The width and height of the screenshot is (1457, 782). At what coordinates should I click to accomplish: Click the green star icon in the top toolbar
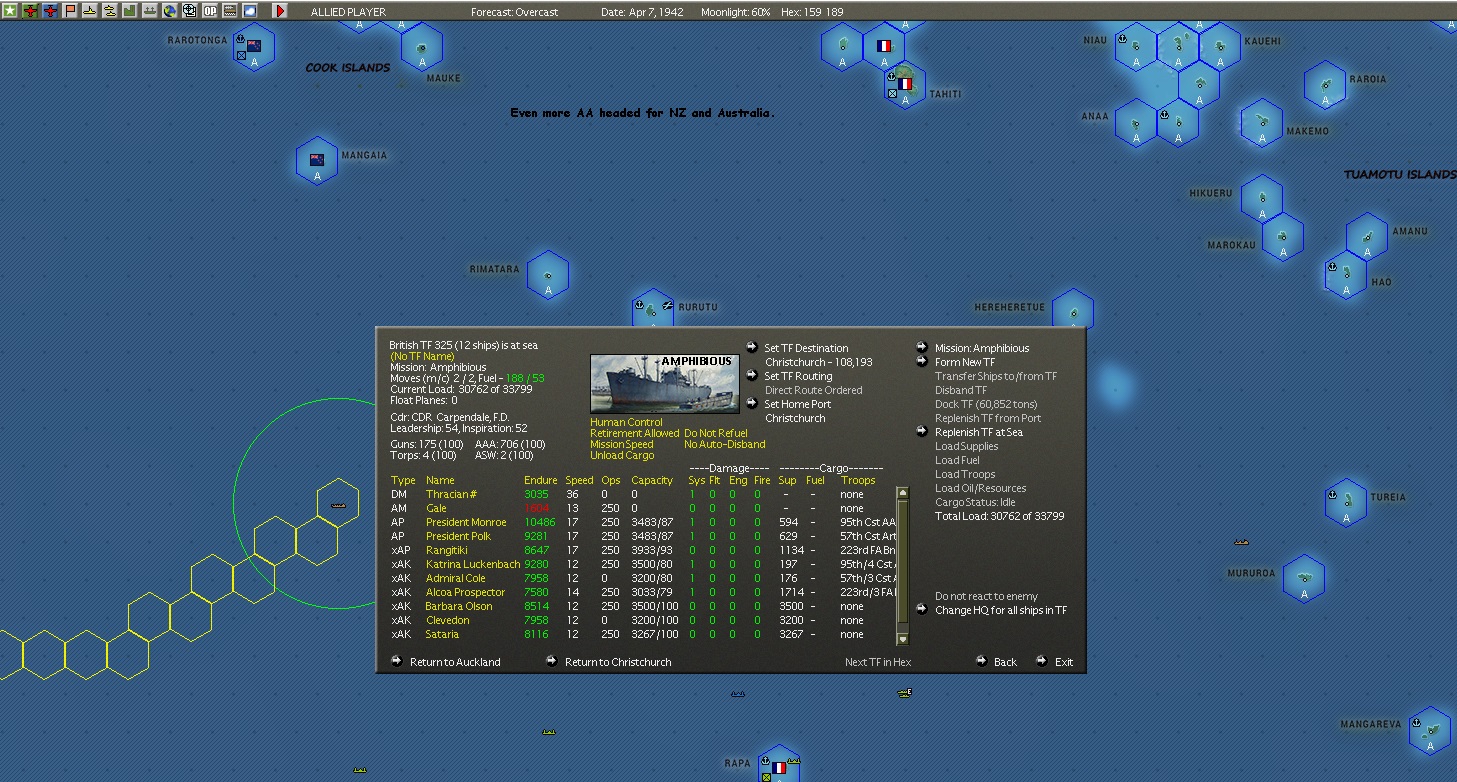point(10,10)
